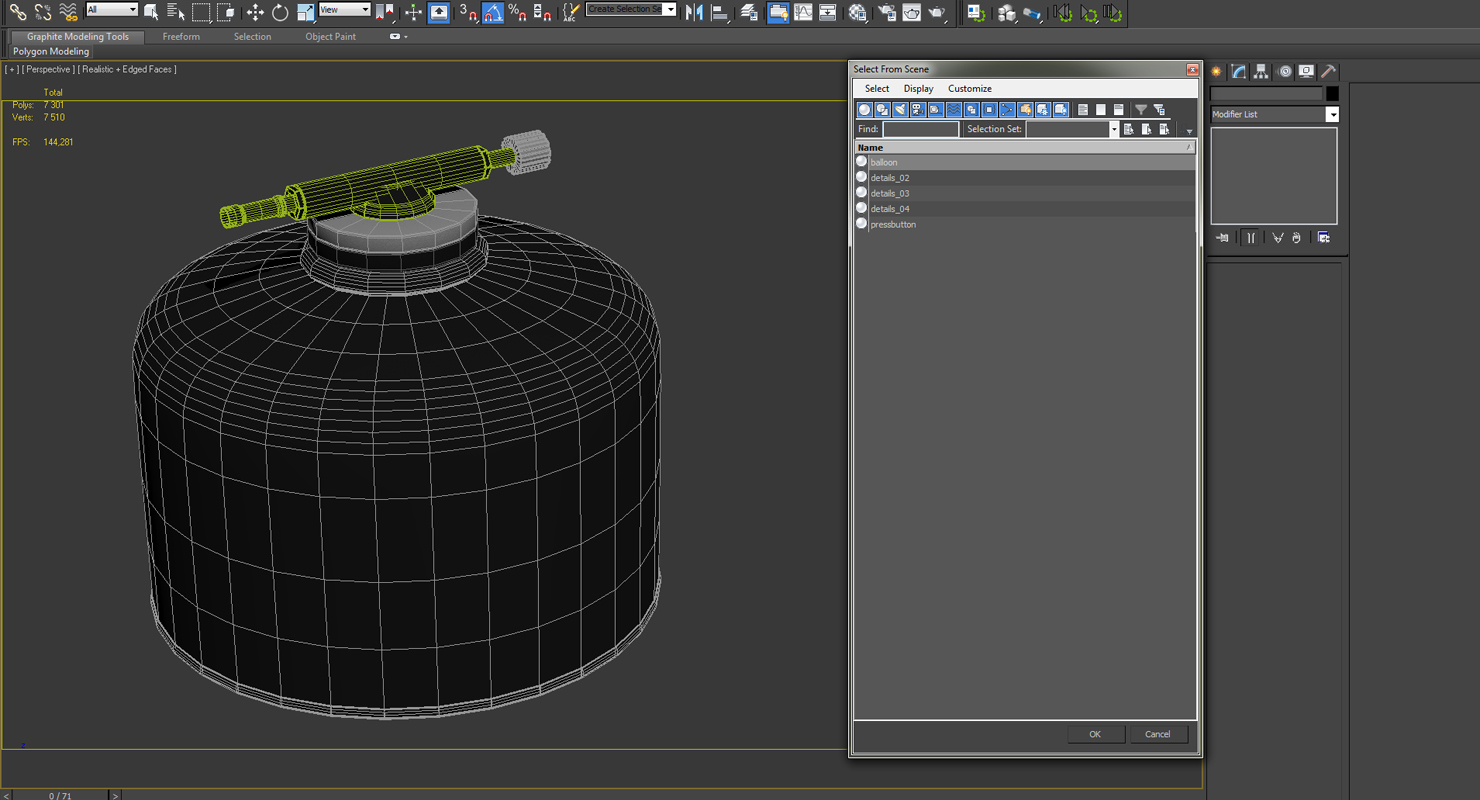Open Edit Named Selection Sets tool
The image size is (1480, 800).
point(570,12)
